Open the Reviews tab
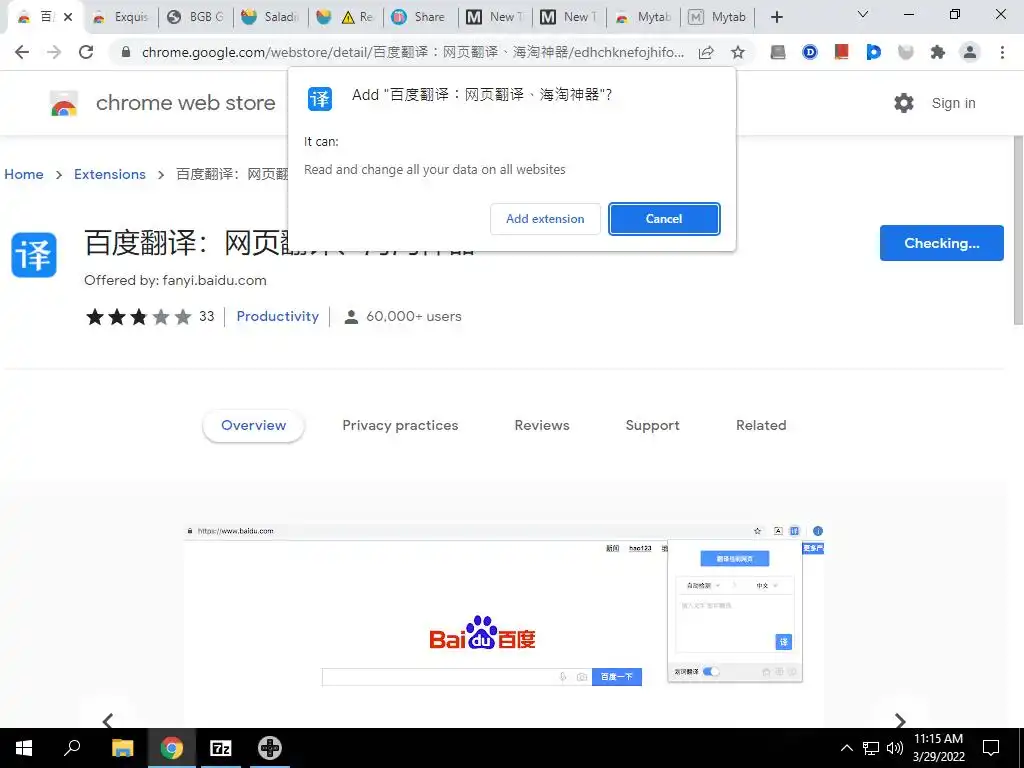Screen dimensions: 1024x768 [x=541, y=425]
